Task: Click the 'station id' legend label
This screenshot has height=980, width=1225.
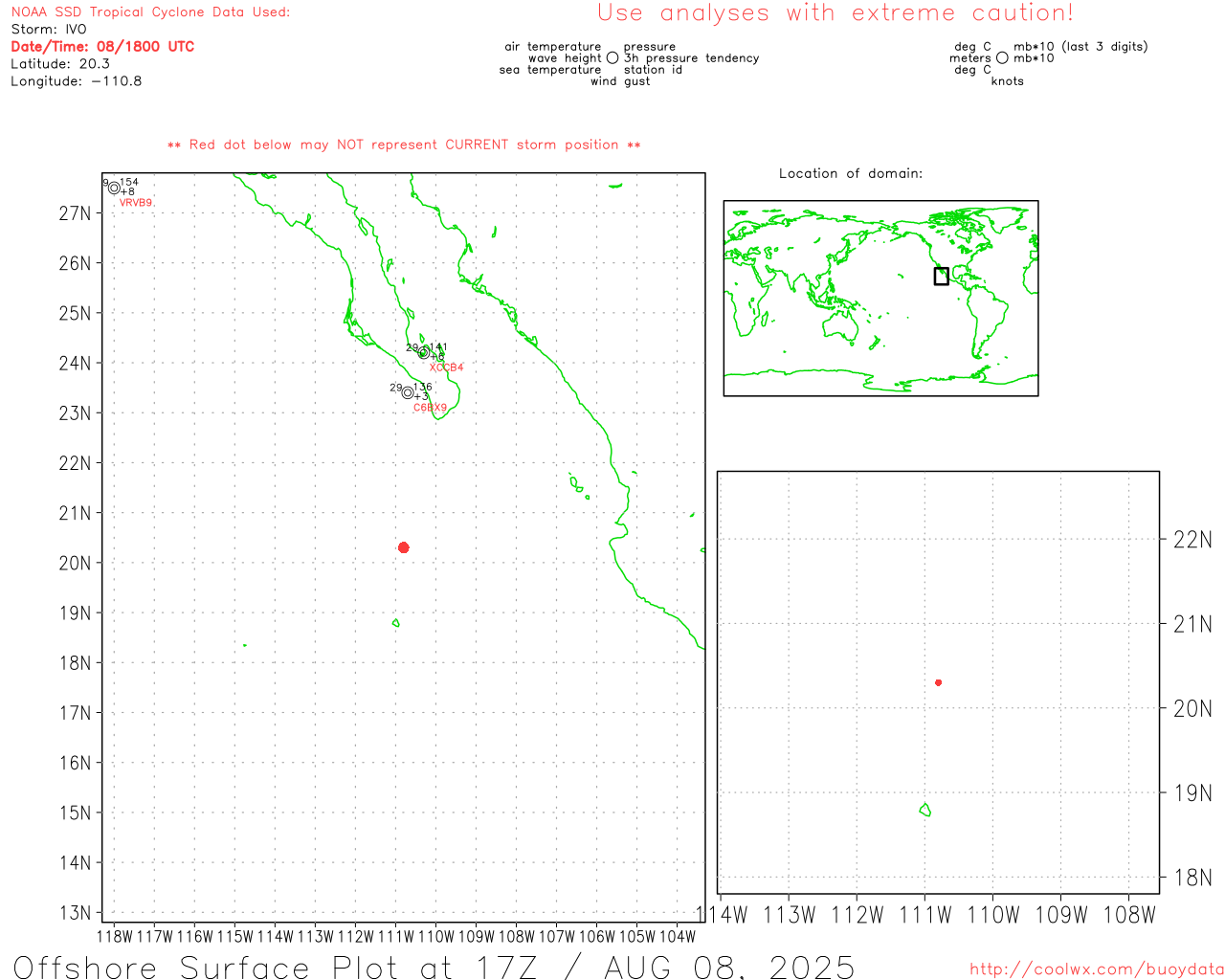Action: (x=653, y=70)
